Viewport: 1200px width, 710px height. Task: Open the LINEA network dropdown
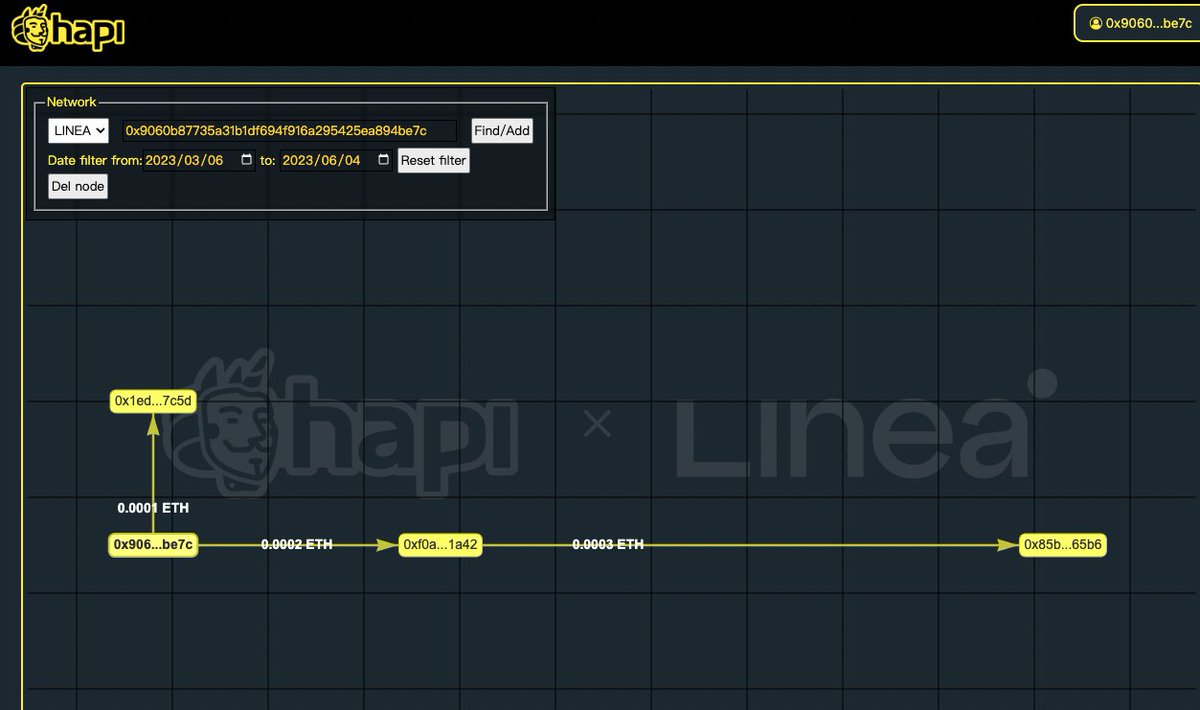click(x=78, y=131)
